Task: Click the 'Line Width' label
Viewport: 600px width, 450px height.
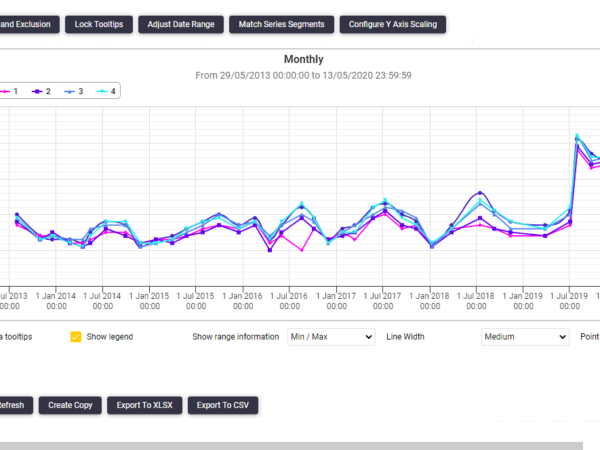Action: (x=405, y=337)
